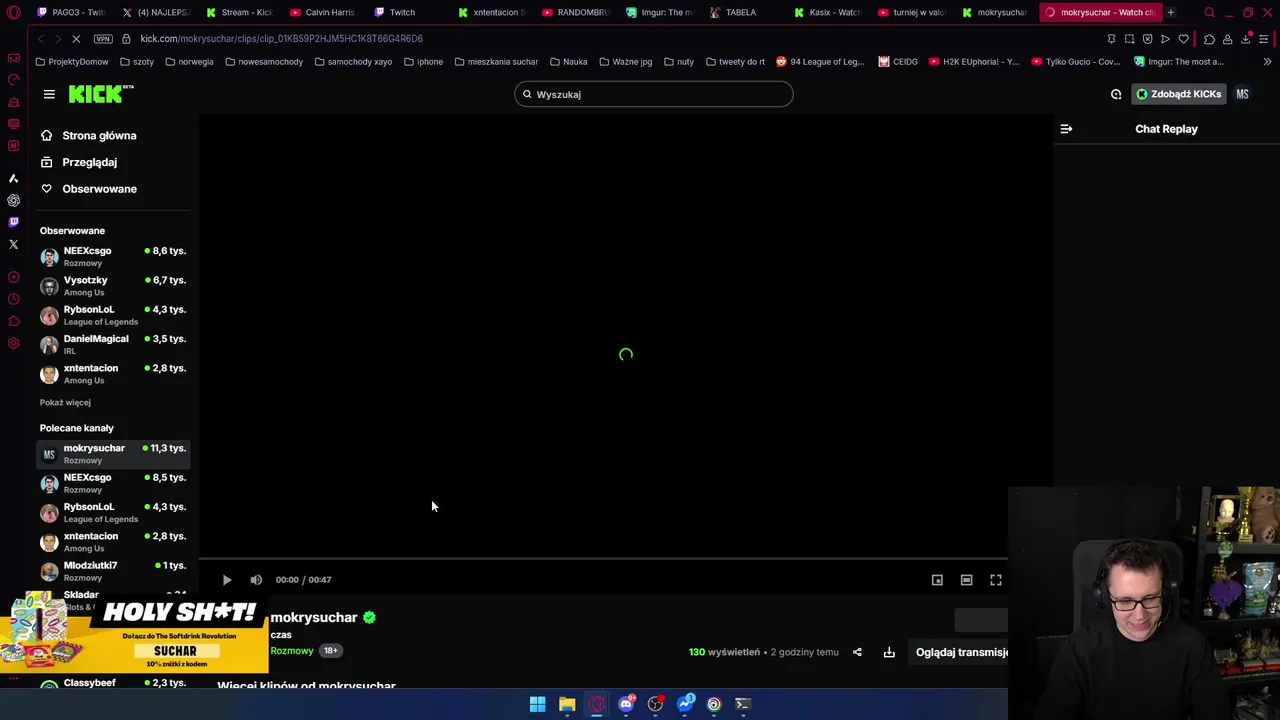This screenshot has height=720, width=1280.
Task: Switch to the Calvin Harris tab
Action: tap(323, 12)
